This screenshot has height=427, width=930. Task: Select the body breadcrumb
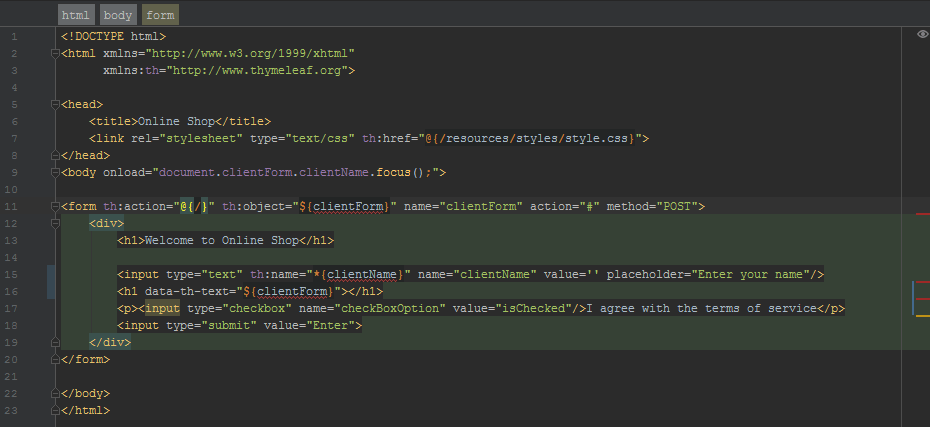[117, 15]
